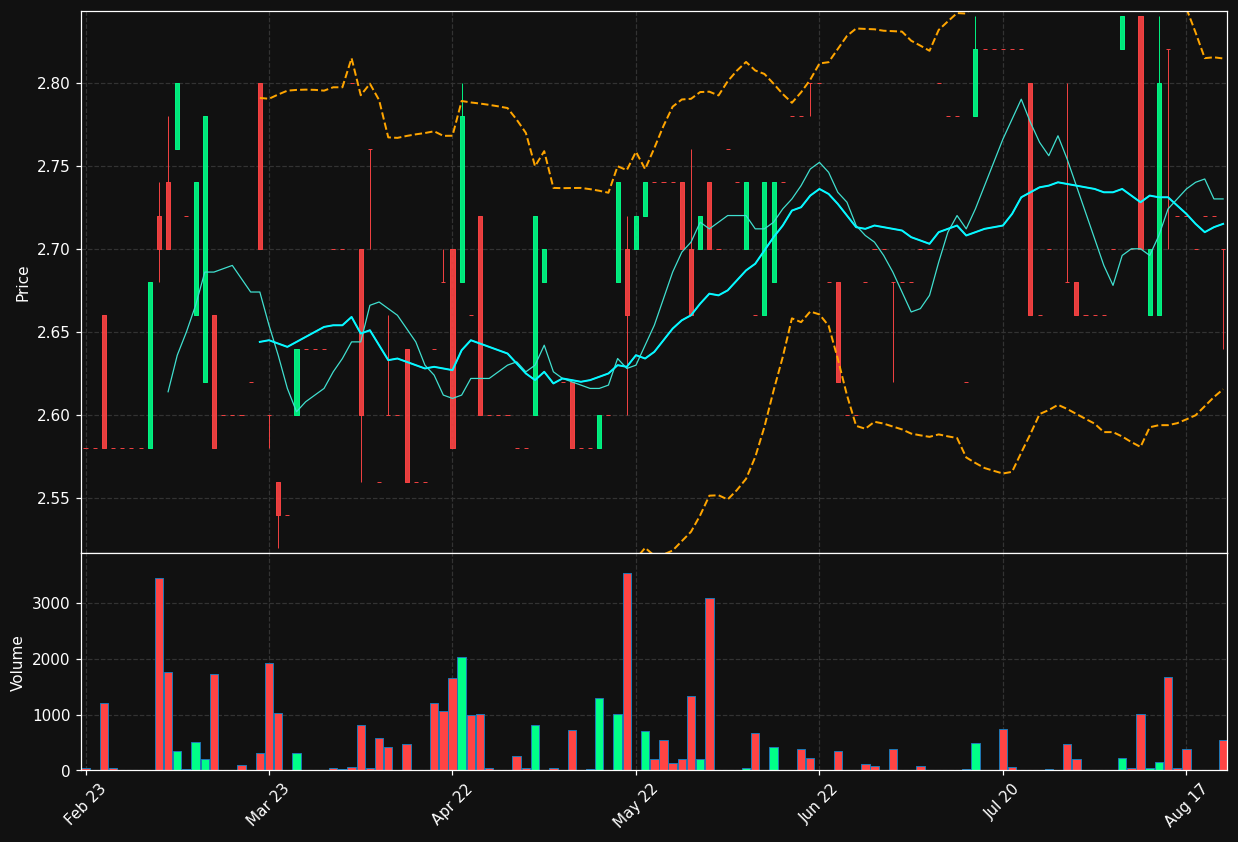
Task: Click the 'Aug 17' date axis label
Action: click(x=1186, y=804)
